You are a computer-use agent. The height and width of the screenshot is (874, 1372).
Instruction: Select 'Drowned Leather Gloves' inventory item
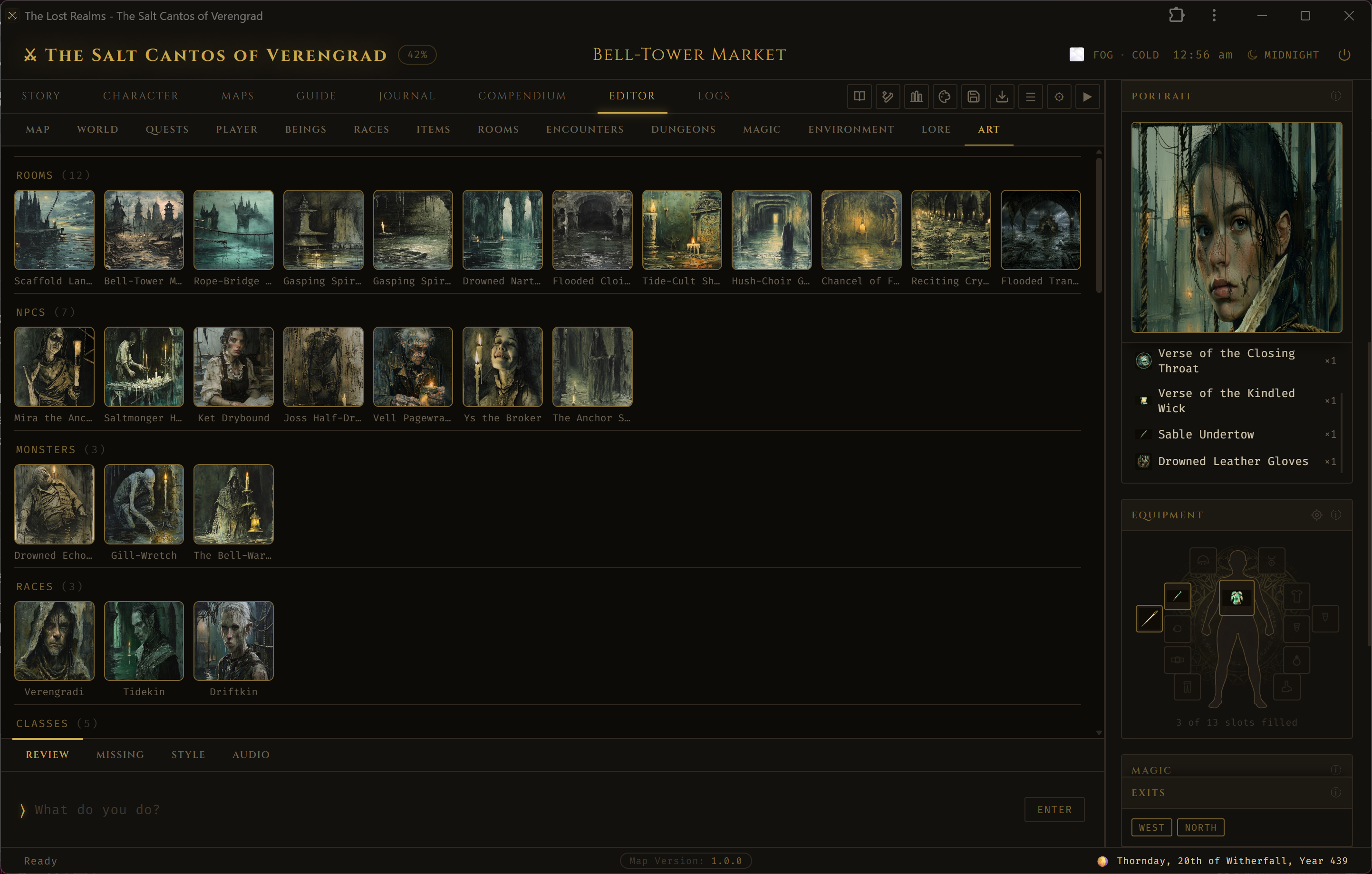click(1236, 461)
